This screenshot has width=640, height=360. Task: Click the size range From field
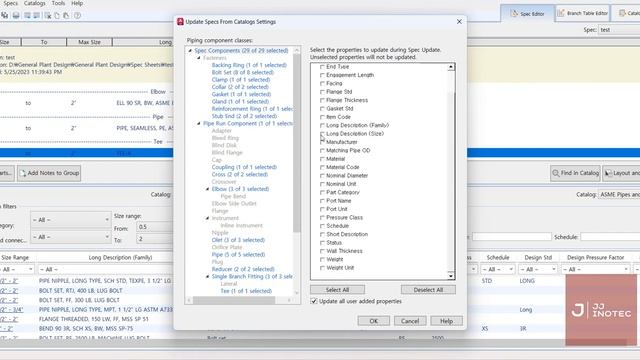pos(154,227)
